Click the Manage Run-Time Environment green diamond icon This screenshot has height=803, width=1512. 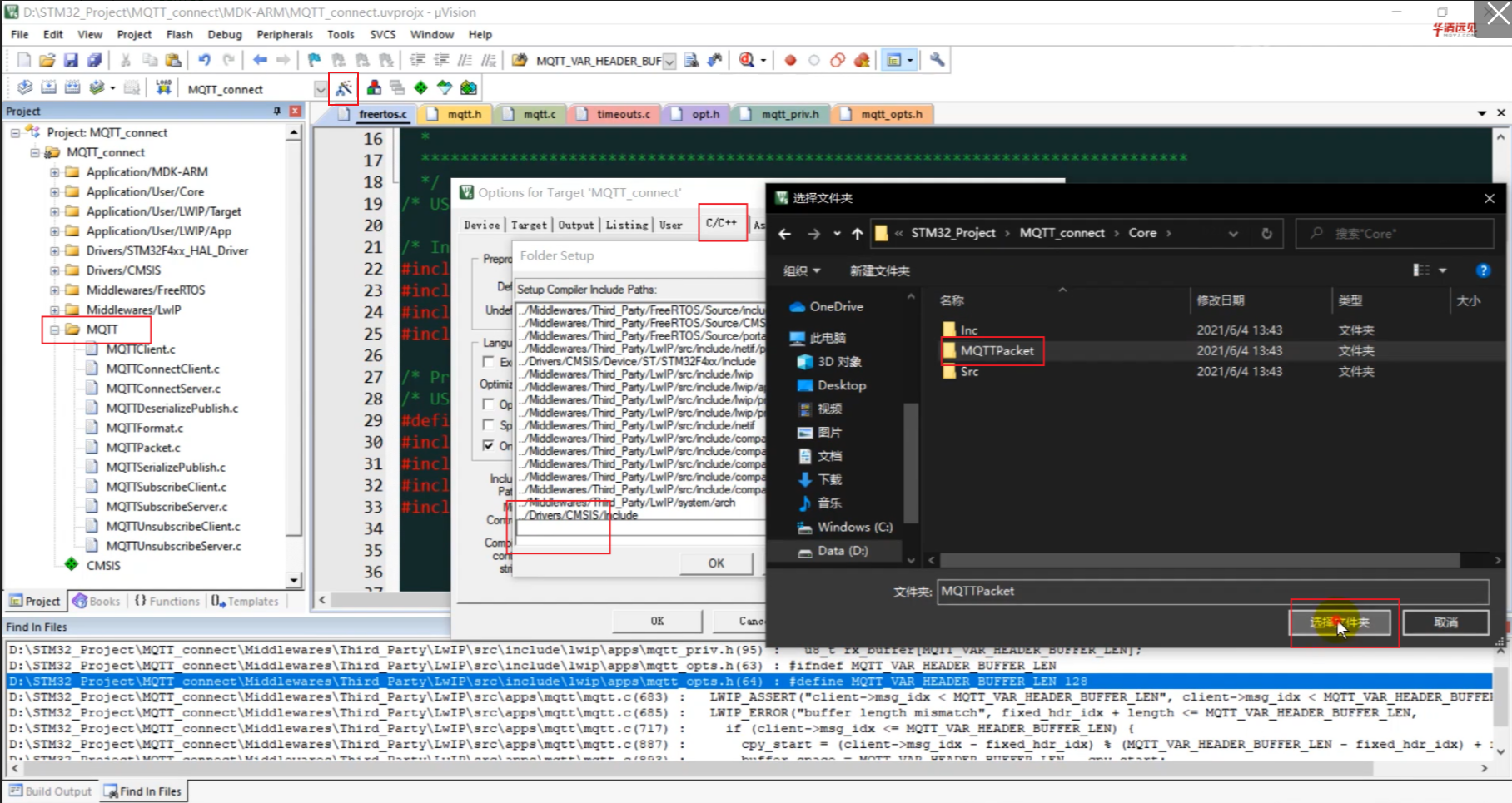click(420, 87)
